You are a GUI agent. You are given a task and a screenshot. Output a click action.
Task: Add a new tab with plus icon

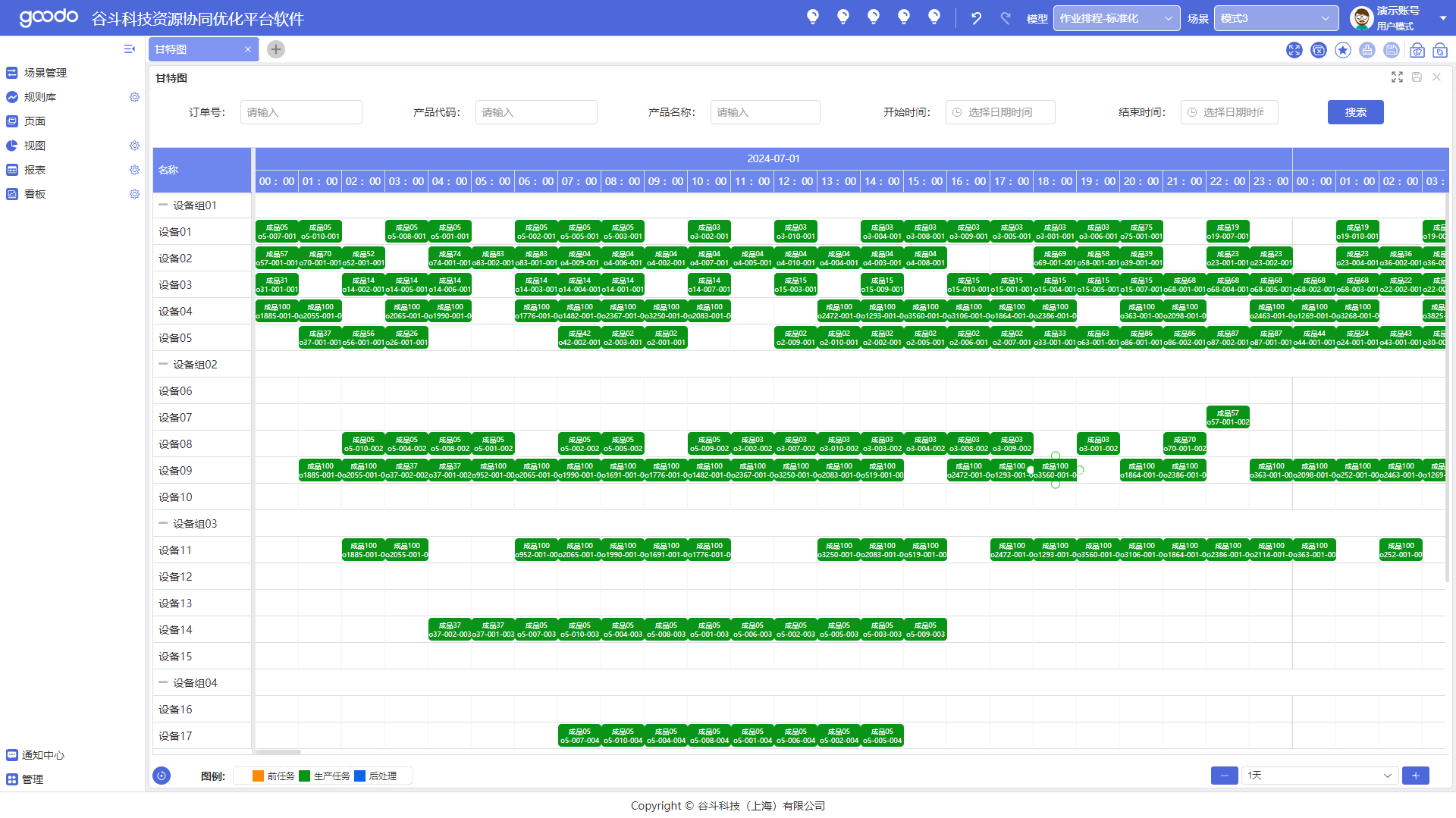point(276,49)
